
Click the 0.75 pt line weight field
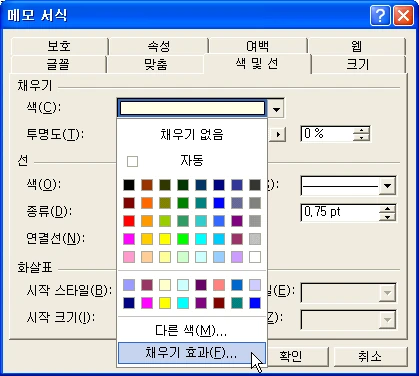click(x=340, y=212)
